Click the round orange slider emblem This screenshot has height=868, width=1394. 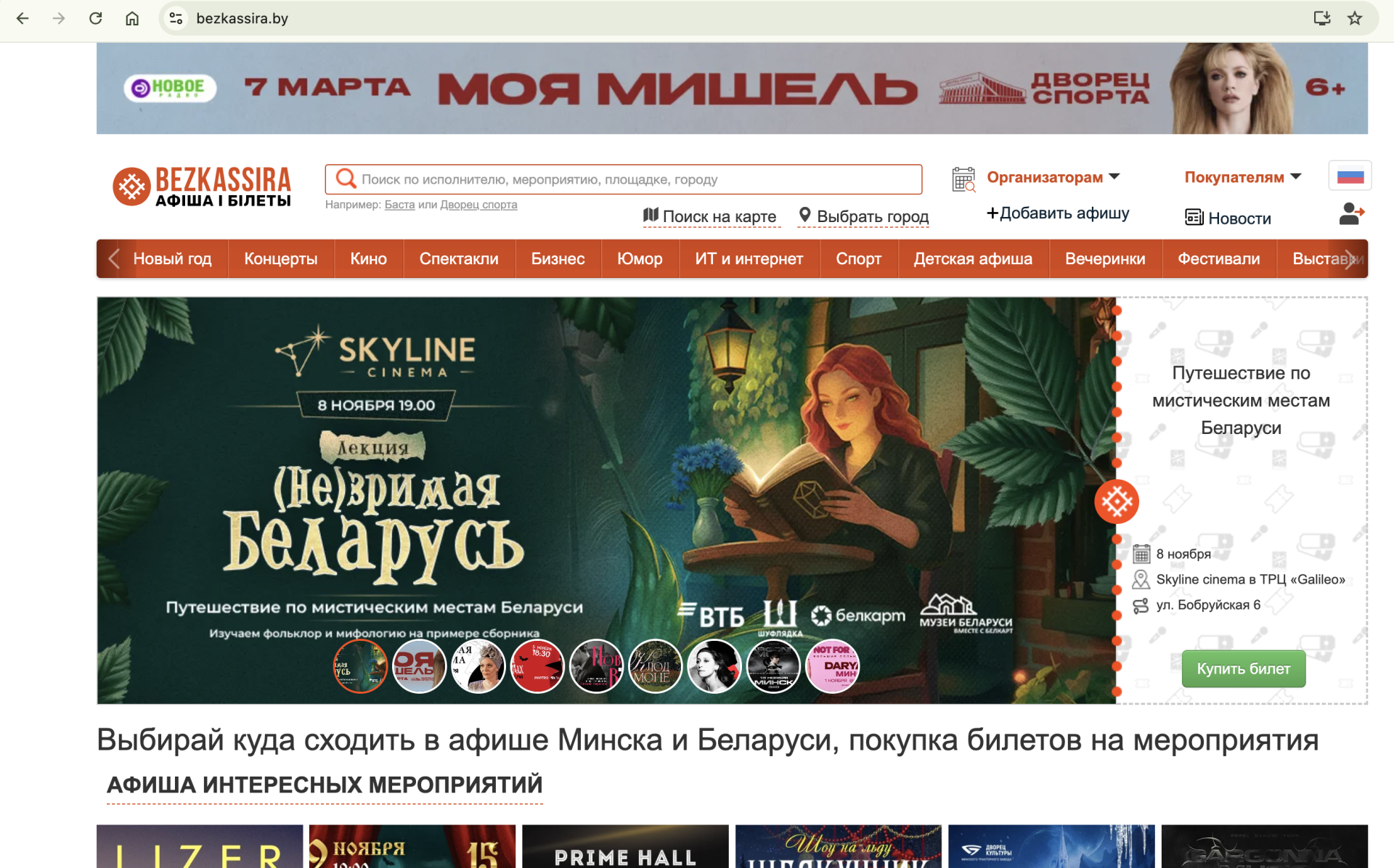coord(1116,501)
